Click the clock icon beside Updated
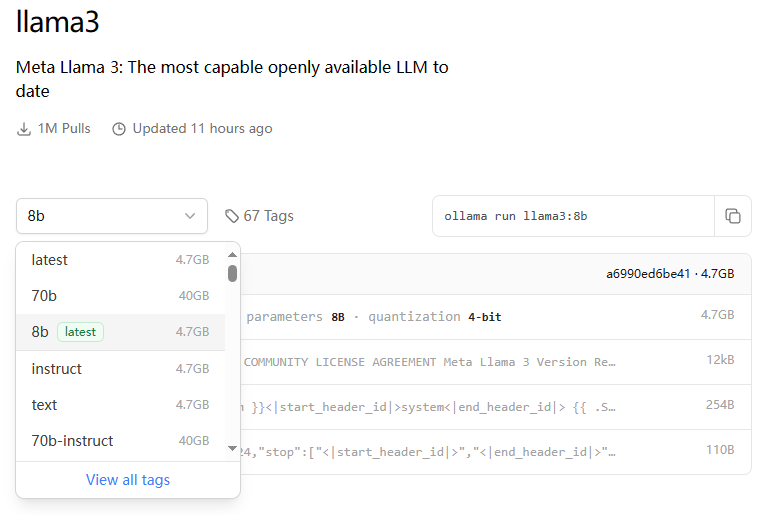Viewport: 777px width, 515px height. pyautogui.click(x=119, y=129)
